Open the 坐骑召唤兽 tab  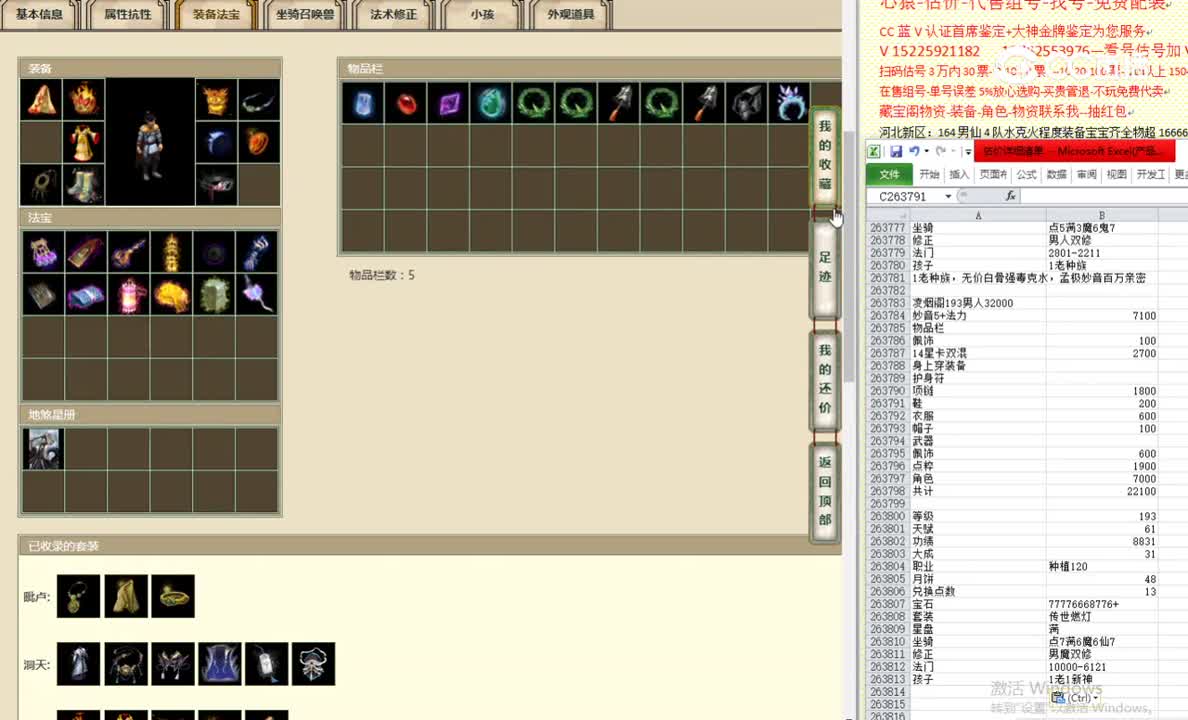point(305,14)
